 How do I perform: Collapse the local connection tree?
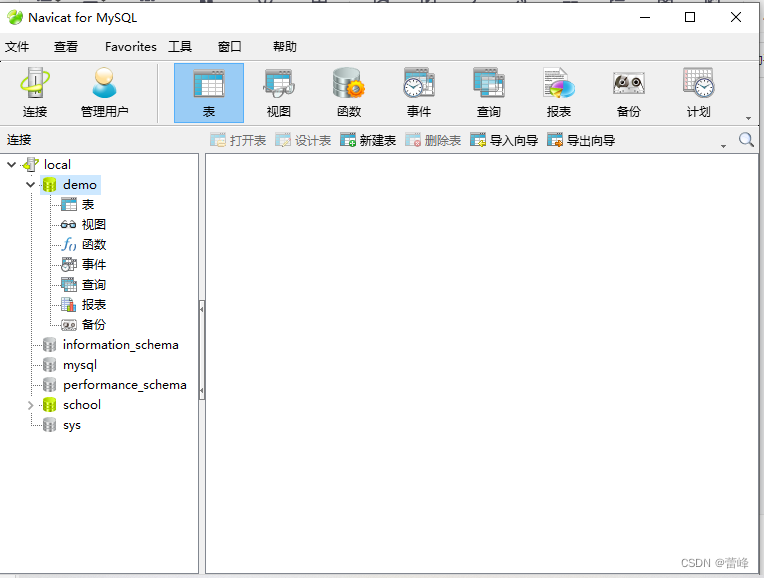coord(12,165)
